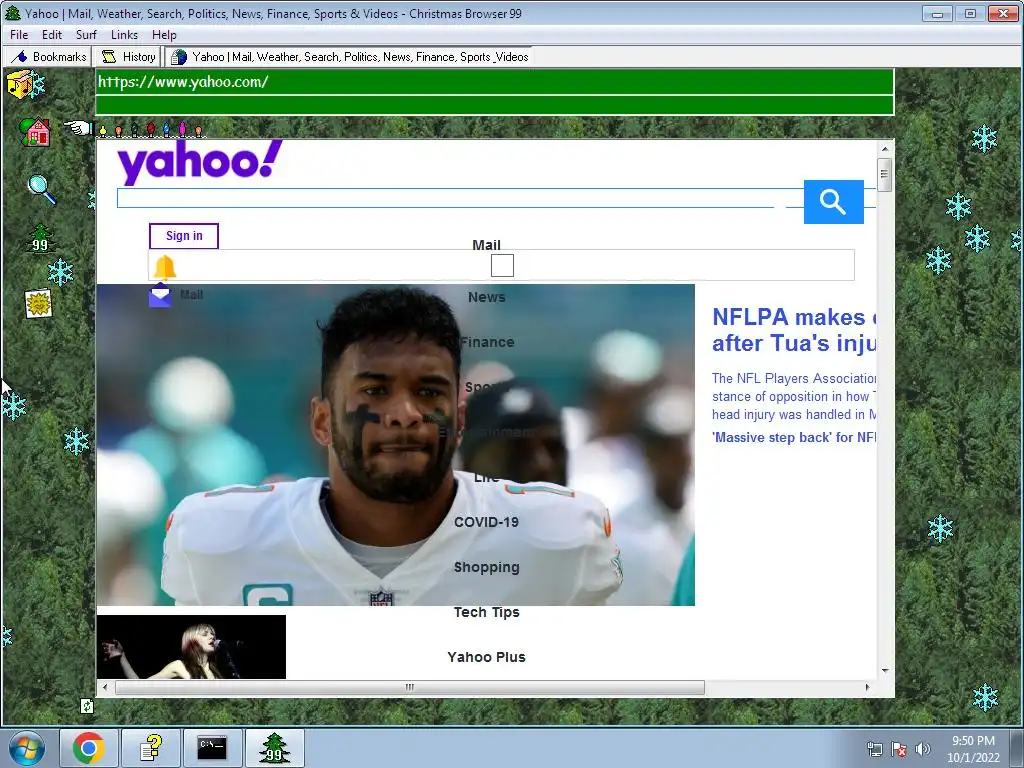Image resolution: width=1024 pixels, height=768 pixels.
Task: Open the Mail link above the bell bar
Action: click(x=487, y=245)
